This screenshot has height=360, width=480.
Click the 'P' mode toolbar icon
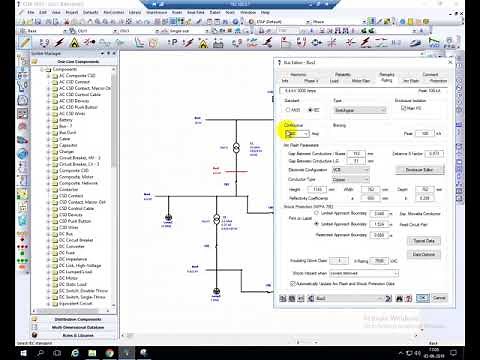click(x=173, y=42)
